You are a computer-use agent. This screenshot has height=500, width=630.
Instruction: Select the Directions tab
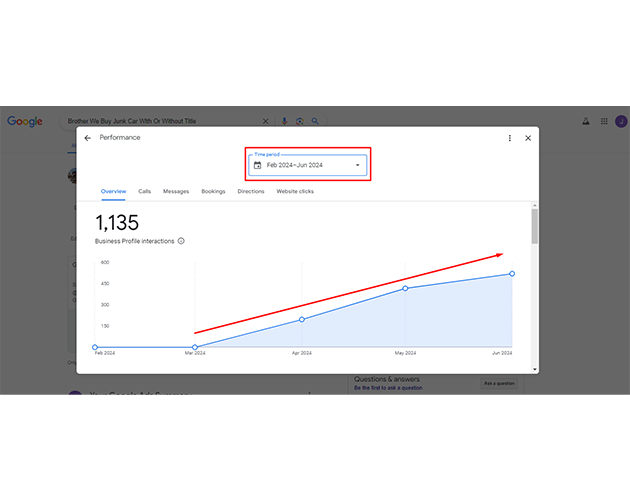pos(251,191)
